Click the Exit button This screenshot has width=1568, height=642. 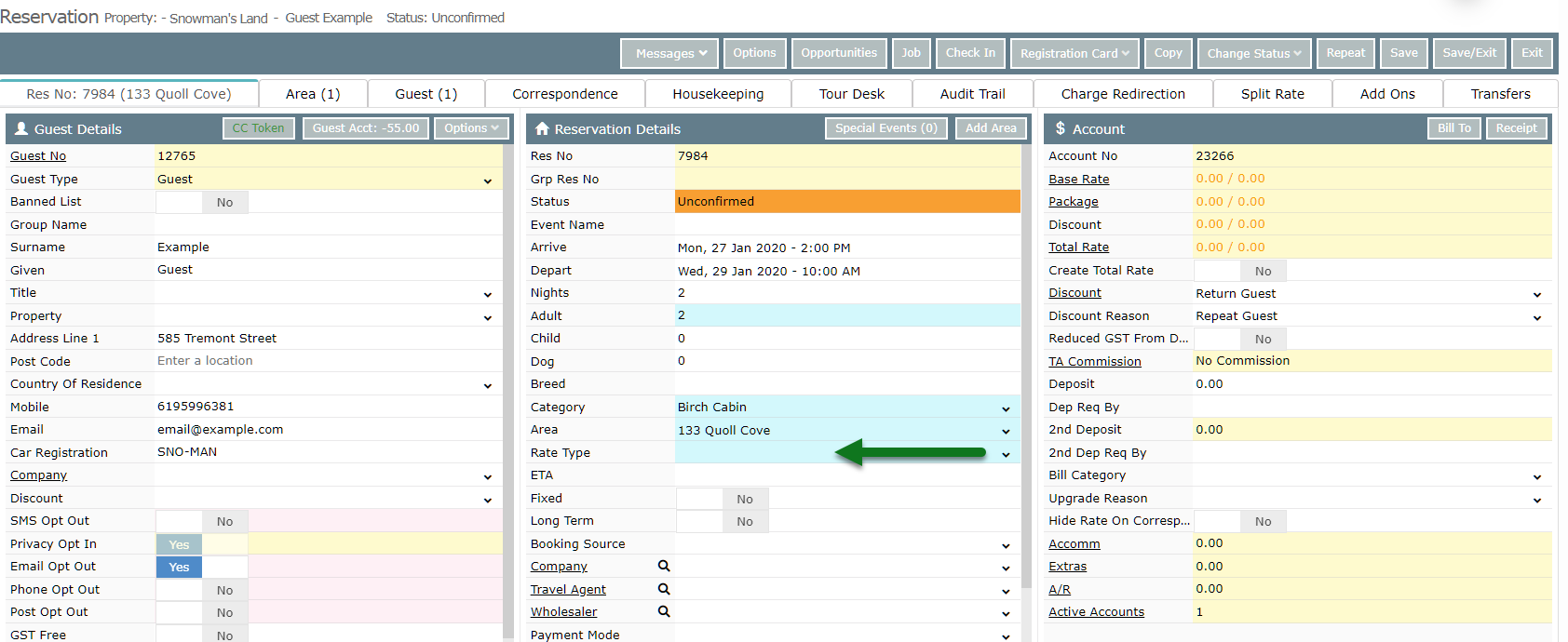(x=1532, y=53)
